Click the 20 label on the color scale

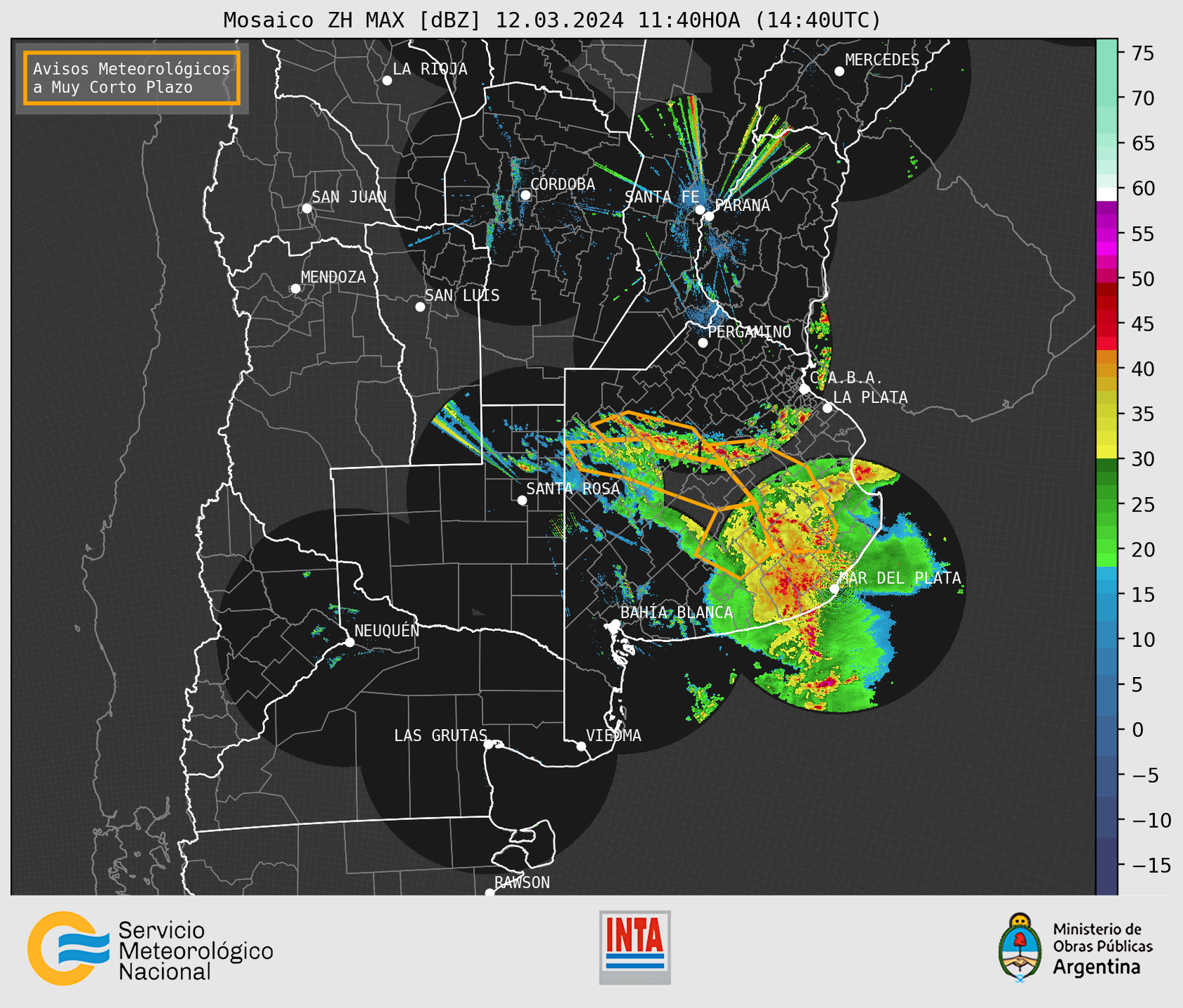tap(1142, 550)
